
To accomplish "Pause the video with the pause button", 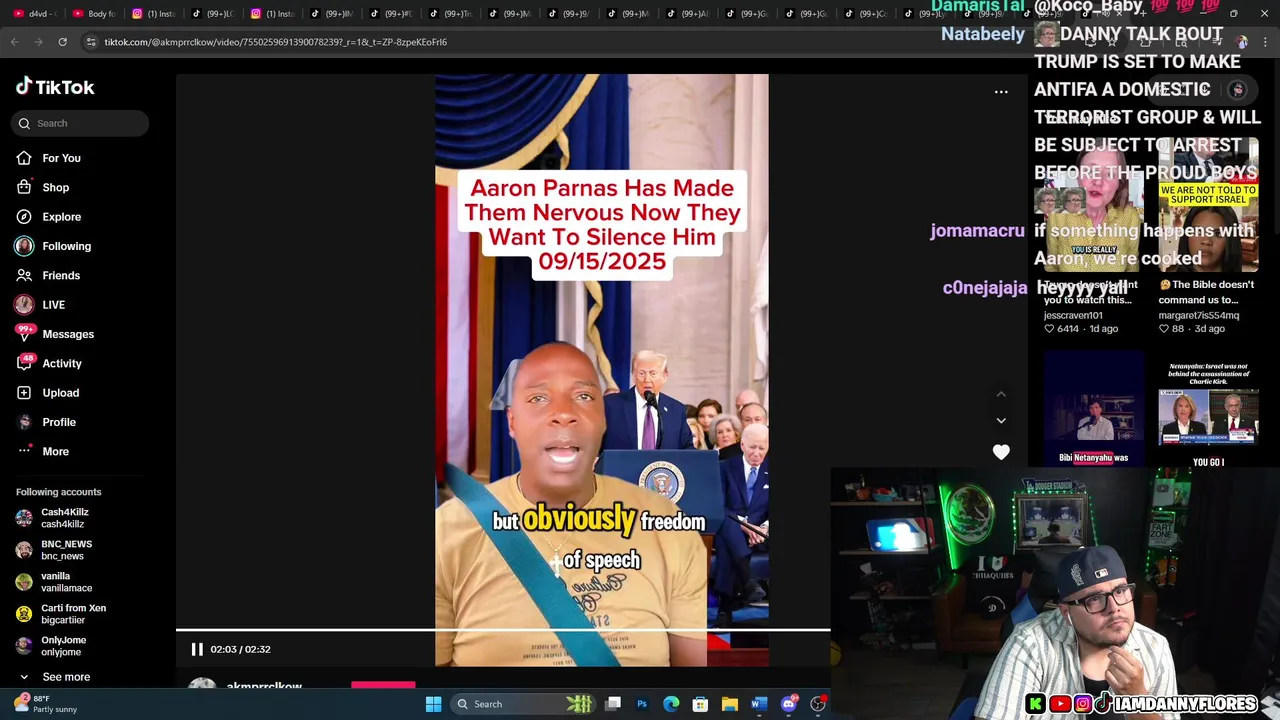I will point(197,649).
